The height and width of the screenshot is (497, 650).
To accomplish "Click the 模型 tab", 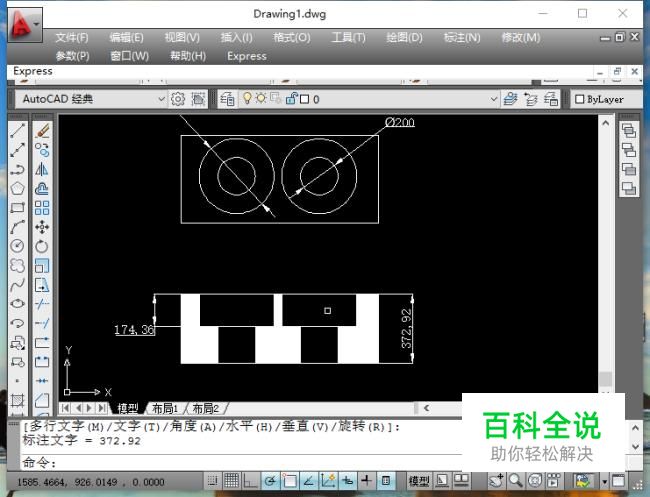I will 128,408.
